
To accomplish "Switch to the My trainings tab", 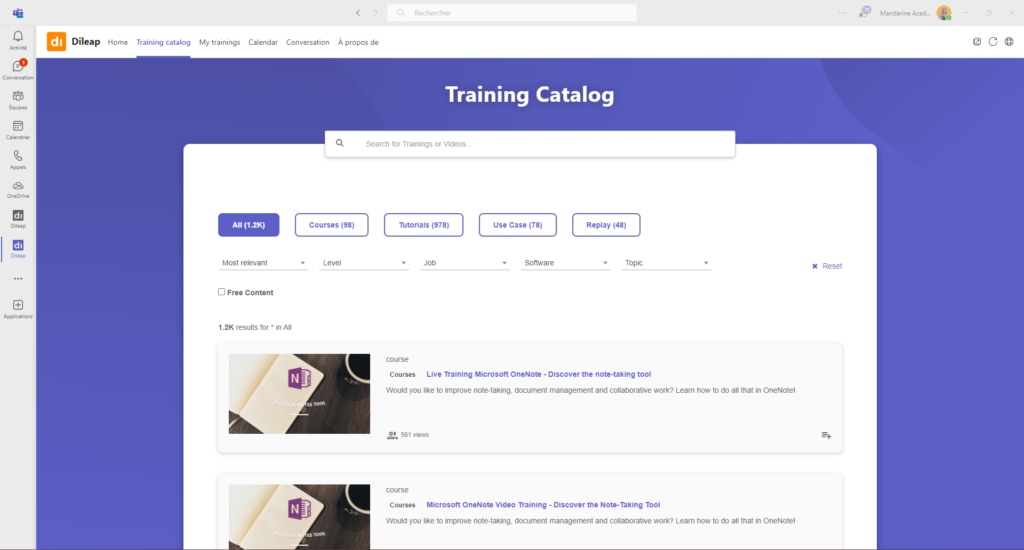I will [x=219, y=42].
